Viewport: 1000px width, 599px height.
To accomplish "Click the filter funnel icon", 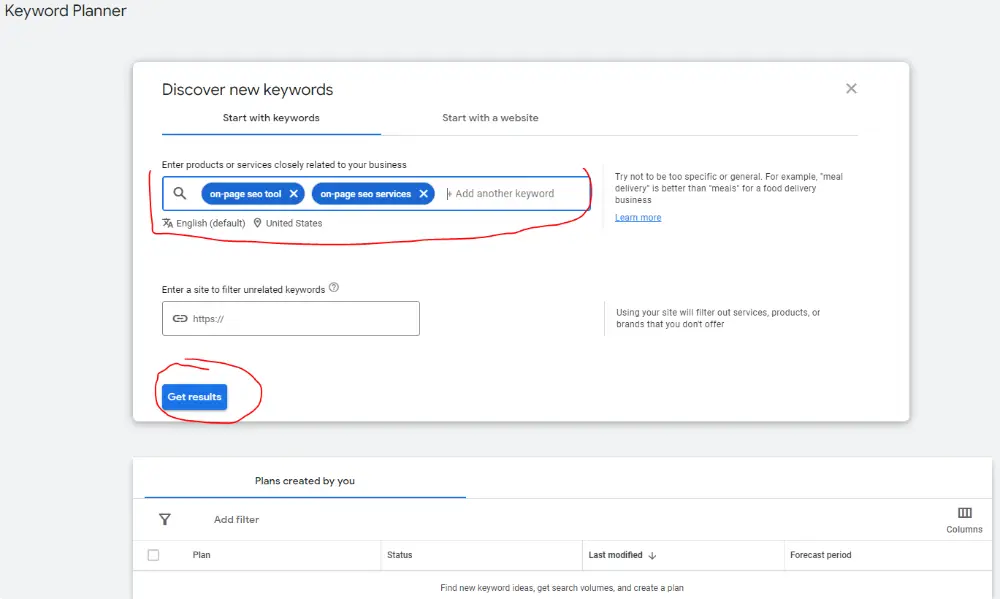I will point(165,519).
